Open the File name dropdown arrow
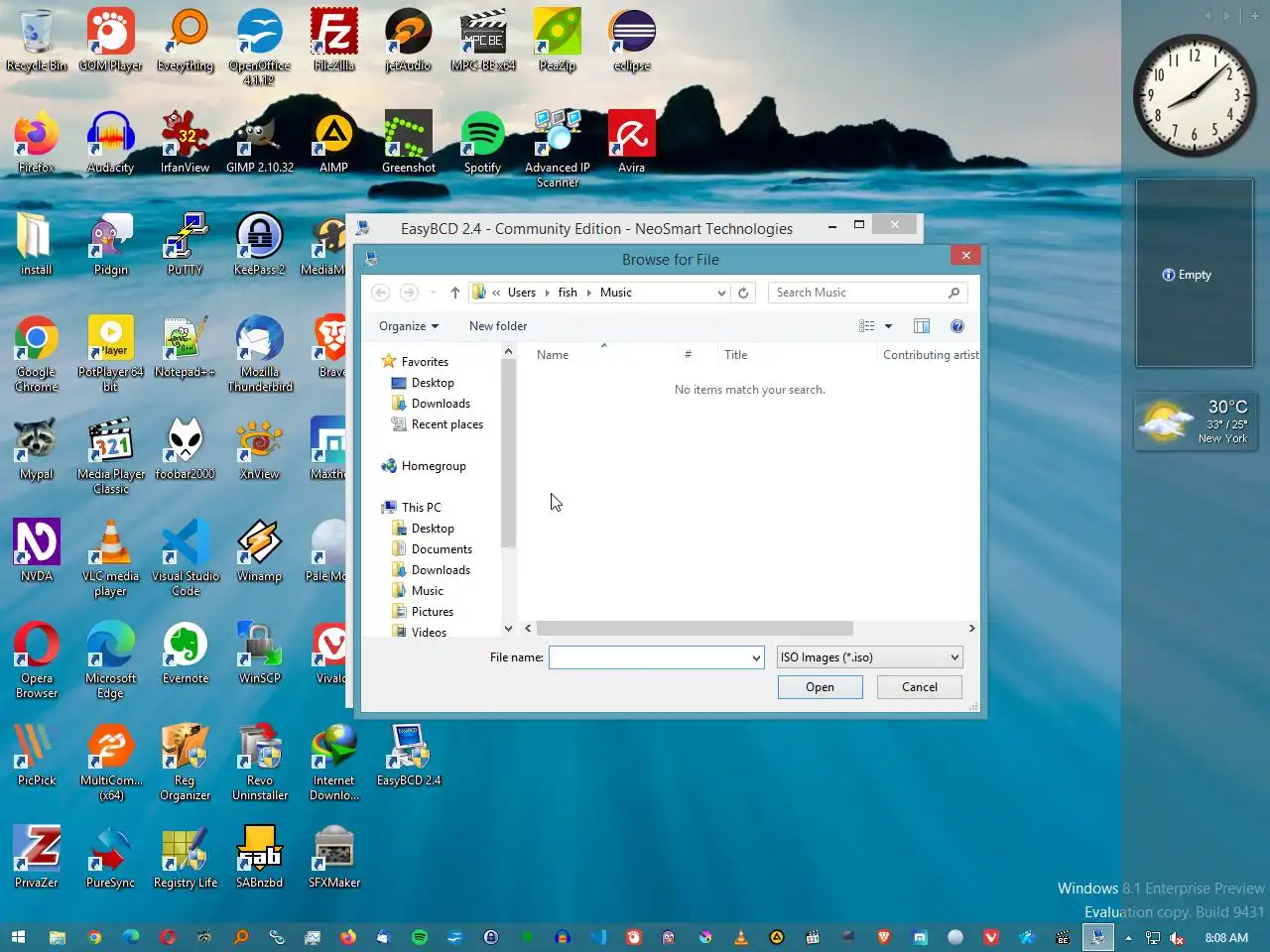Viewport: 1270px width, 952px height. pyautogui.click(x=756, y=657)
